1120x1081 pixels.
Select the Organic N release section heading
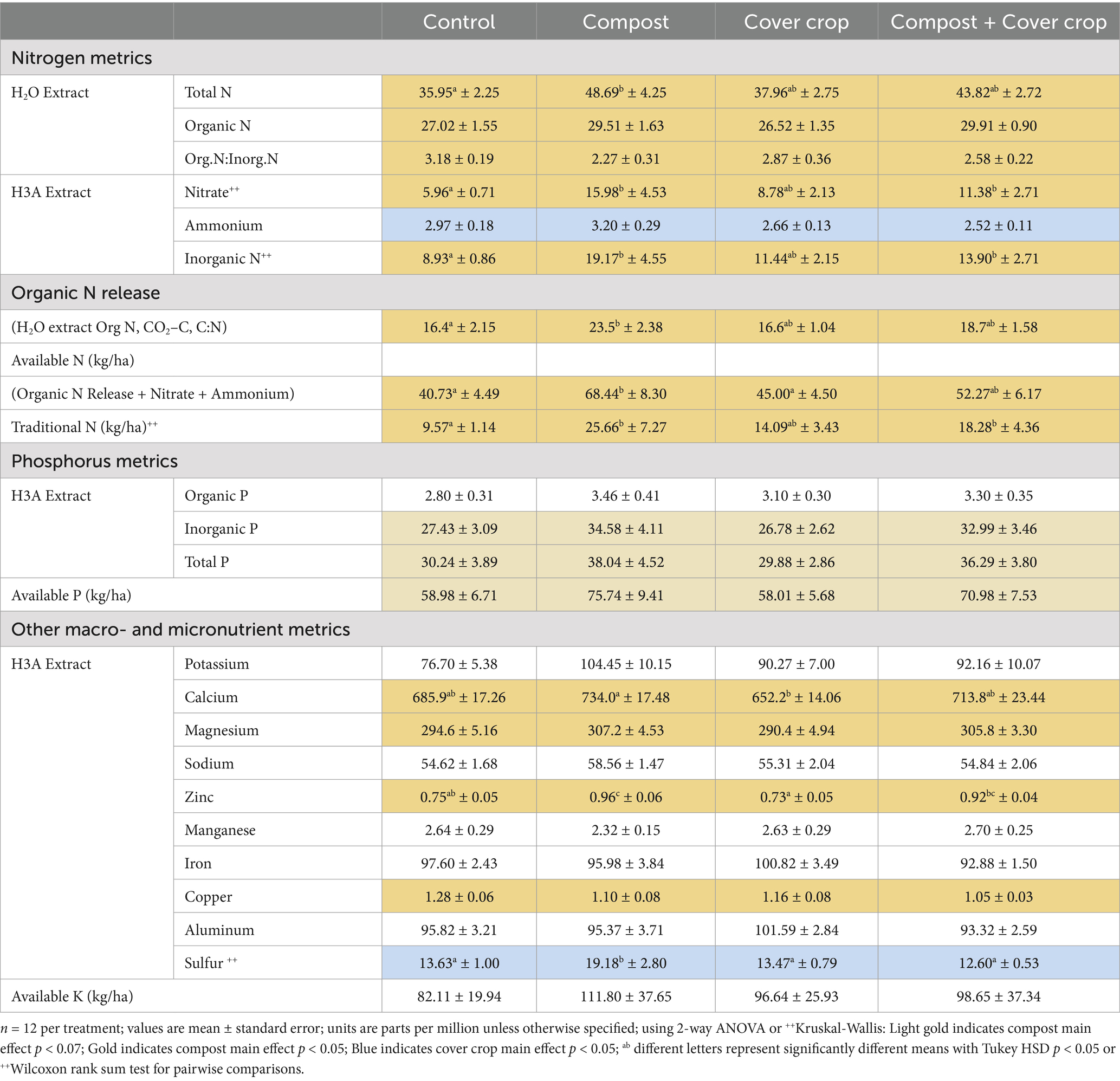pyautogui.click(x=86, y=293)
